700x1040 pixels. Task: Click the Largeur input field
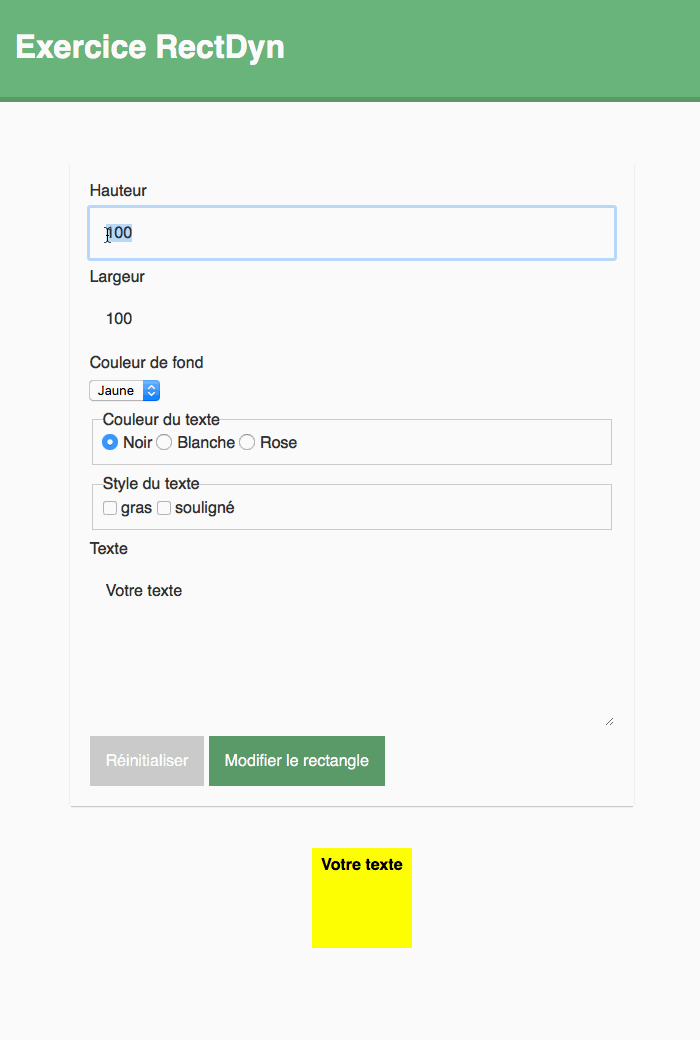pos(352,319)
